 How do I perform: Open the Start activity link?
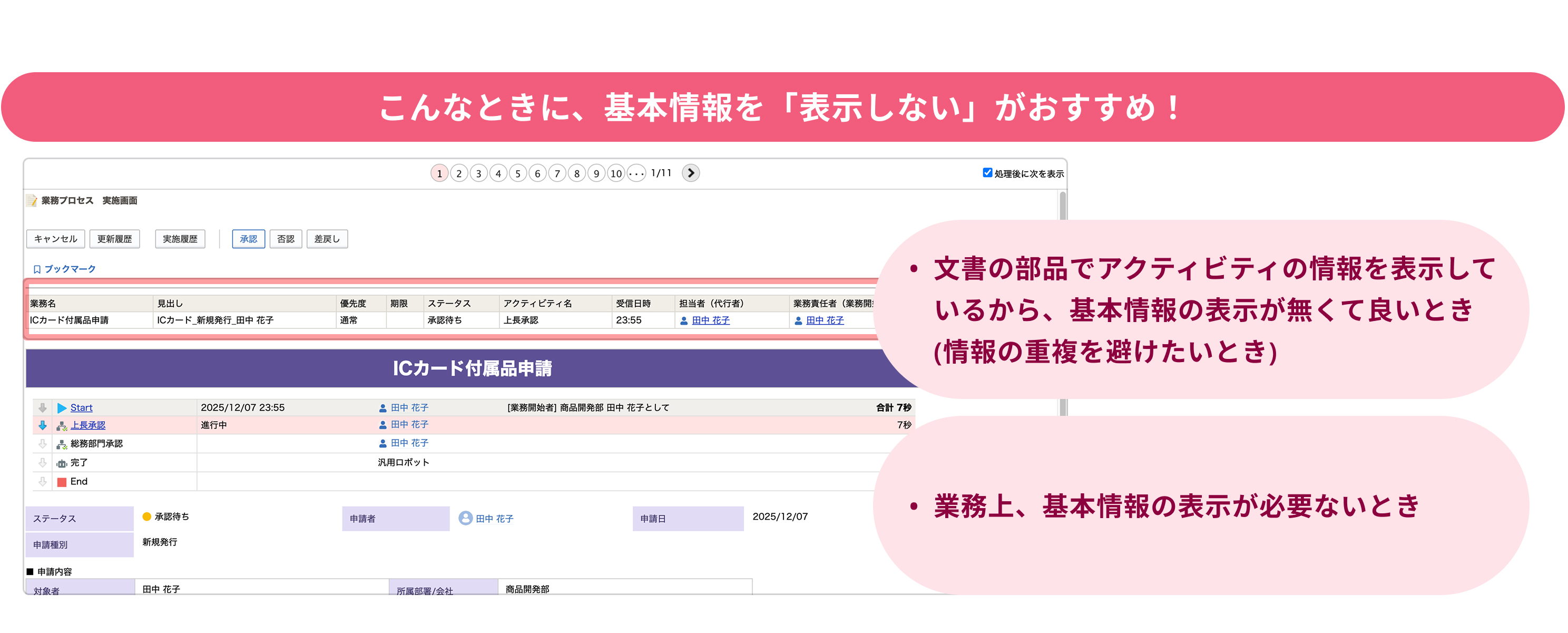(82, 407)
